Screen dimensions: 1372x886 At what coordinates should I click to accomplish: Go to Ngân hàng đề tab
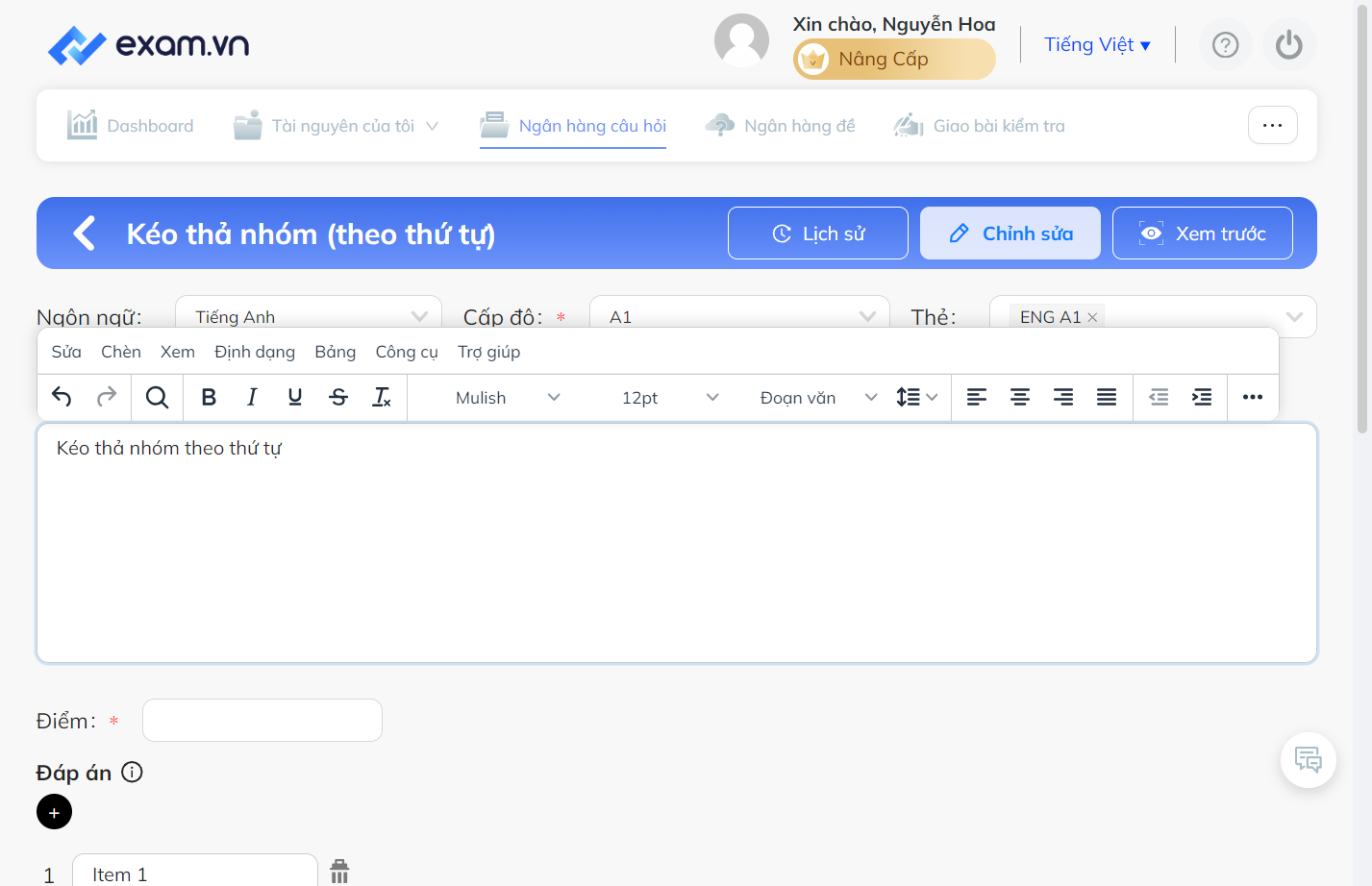pos(780,126)
